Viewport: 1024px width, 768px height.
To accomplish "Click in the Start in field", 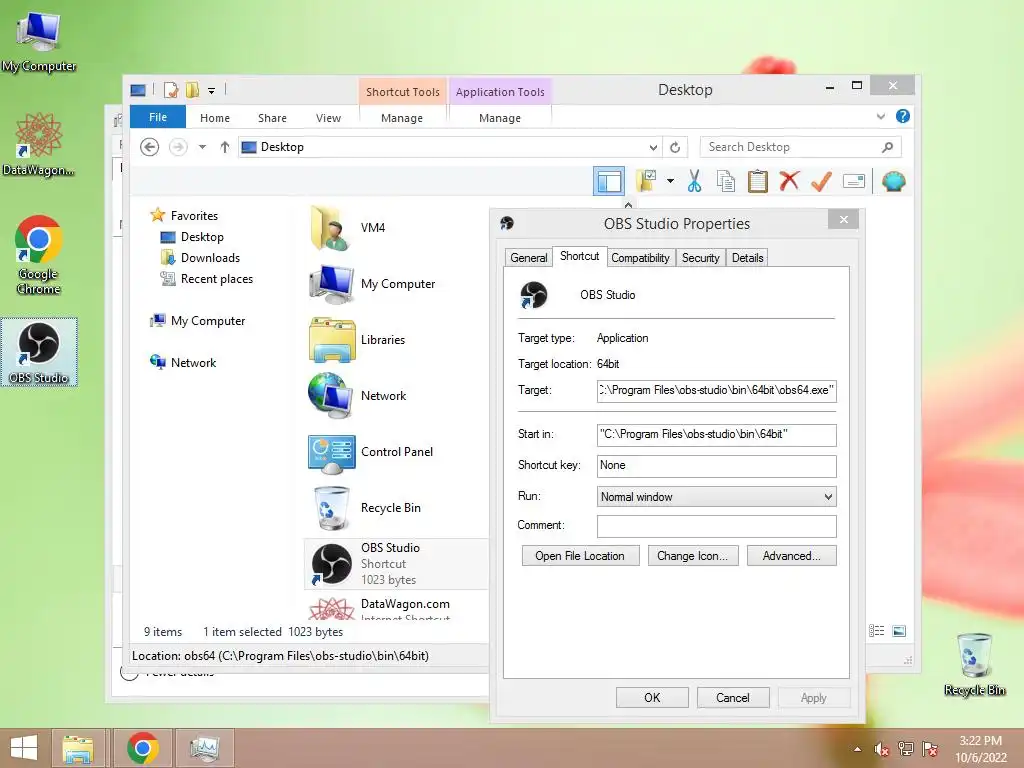I will [x=716, y=434].
